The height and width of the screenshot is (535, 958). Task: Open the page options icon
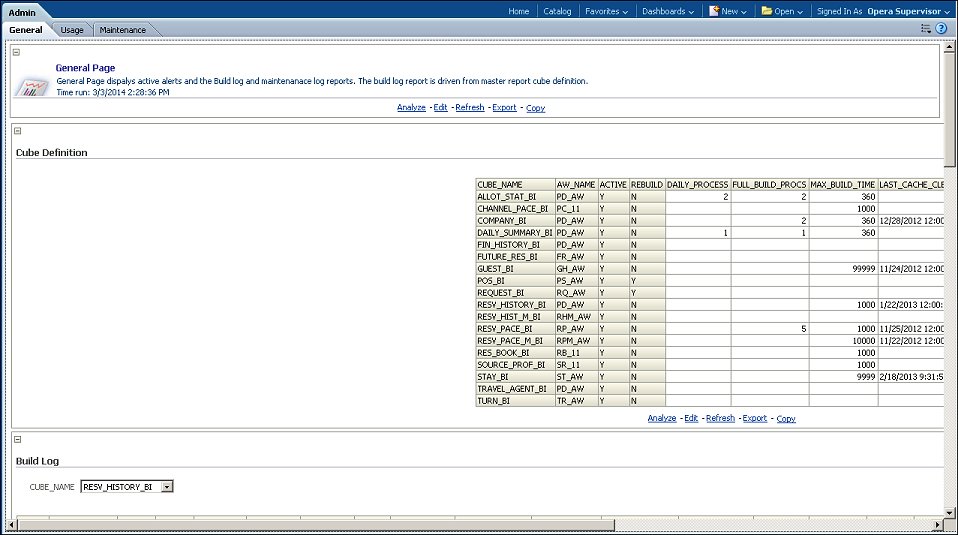pos(925,29)
